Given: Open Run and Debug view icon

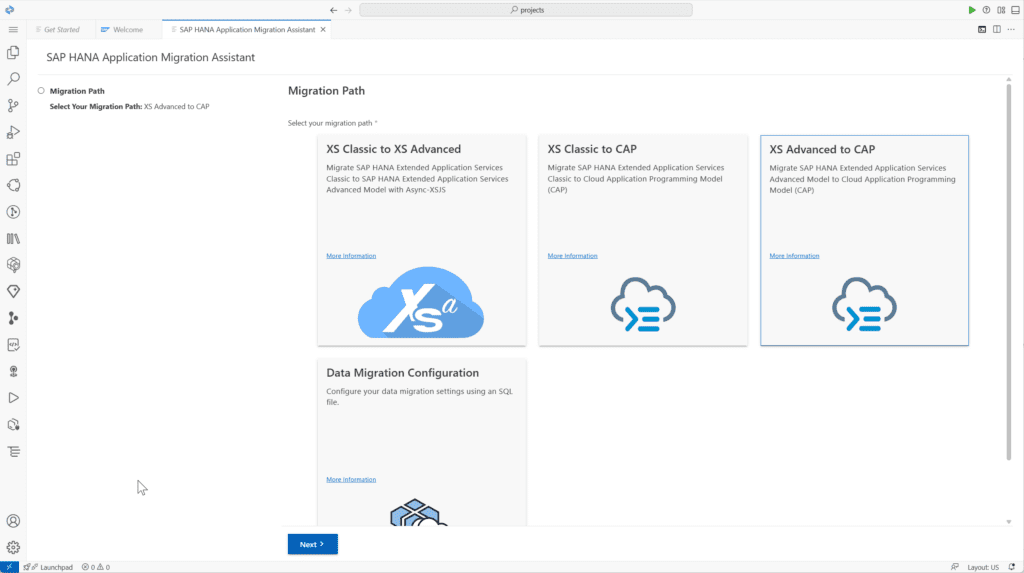Looking at the screenshot, I should point(13,132).
